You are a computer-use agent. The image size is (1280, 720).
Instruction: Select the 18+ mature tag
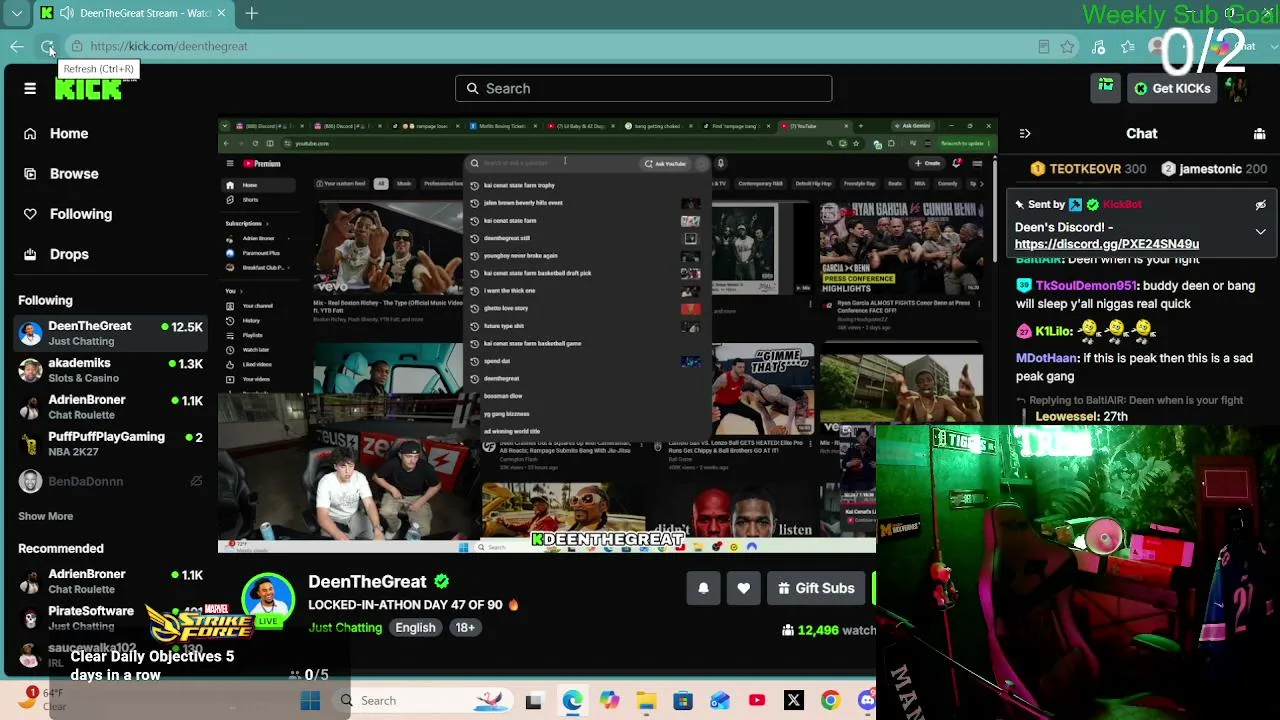(465, 628)
